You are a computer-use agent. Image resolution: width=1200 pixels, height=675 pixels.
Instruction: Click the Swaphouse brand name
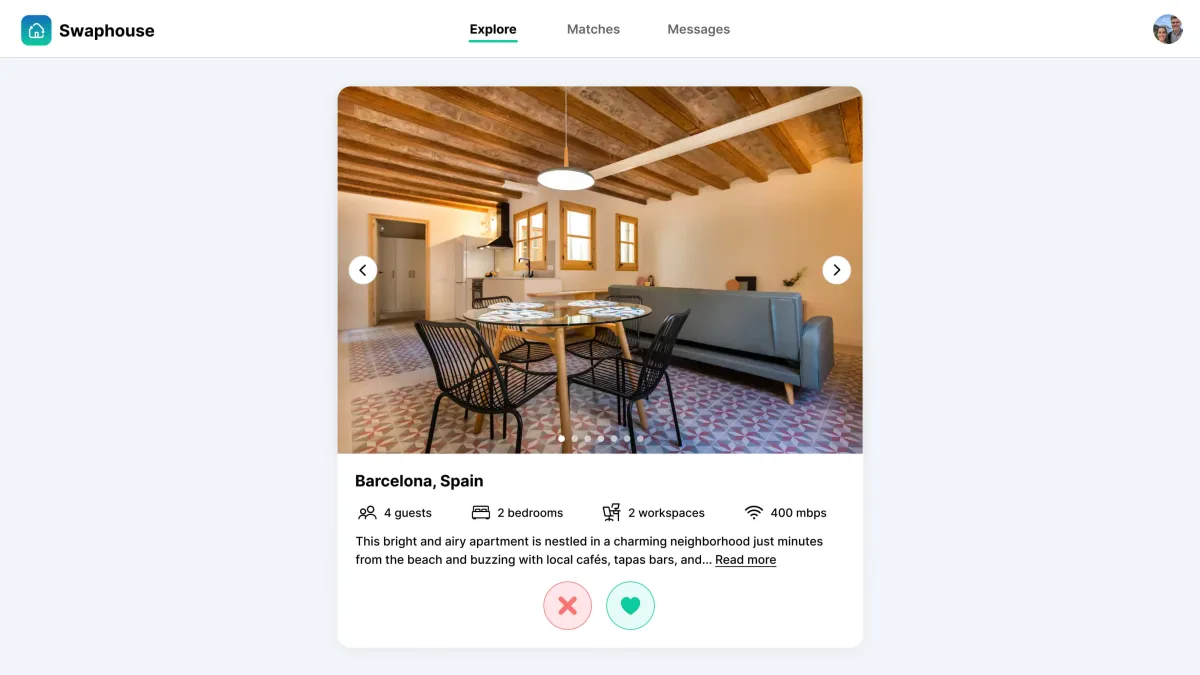(107, 30)
